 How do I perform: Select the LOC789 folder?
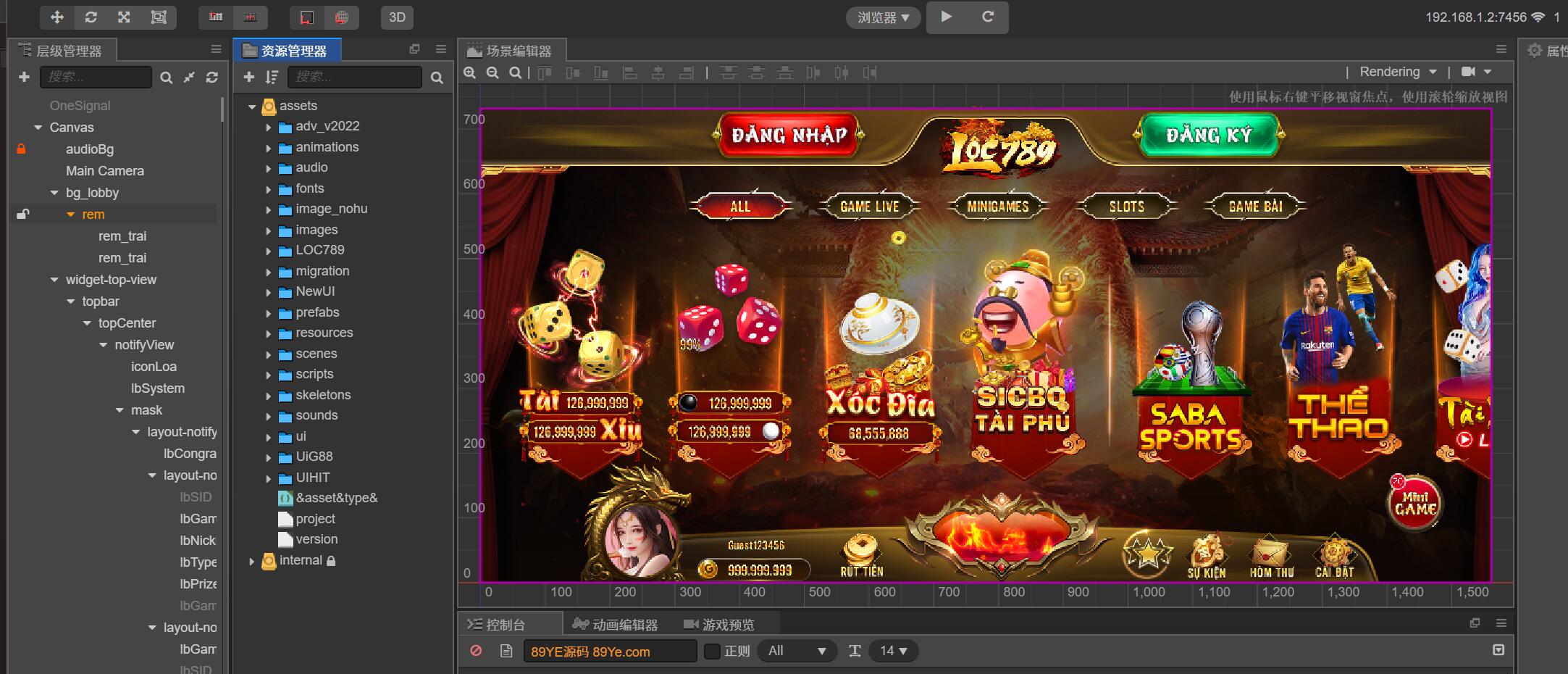pyautogui.click(x=320, y=250)
